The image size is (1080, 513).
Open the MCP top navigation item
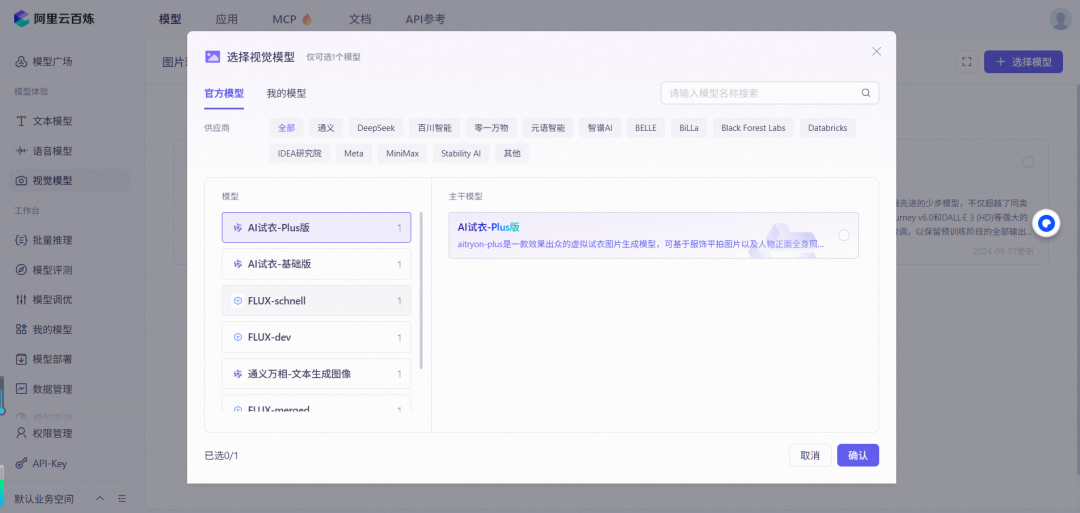(284, 19)
